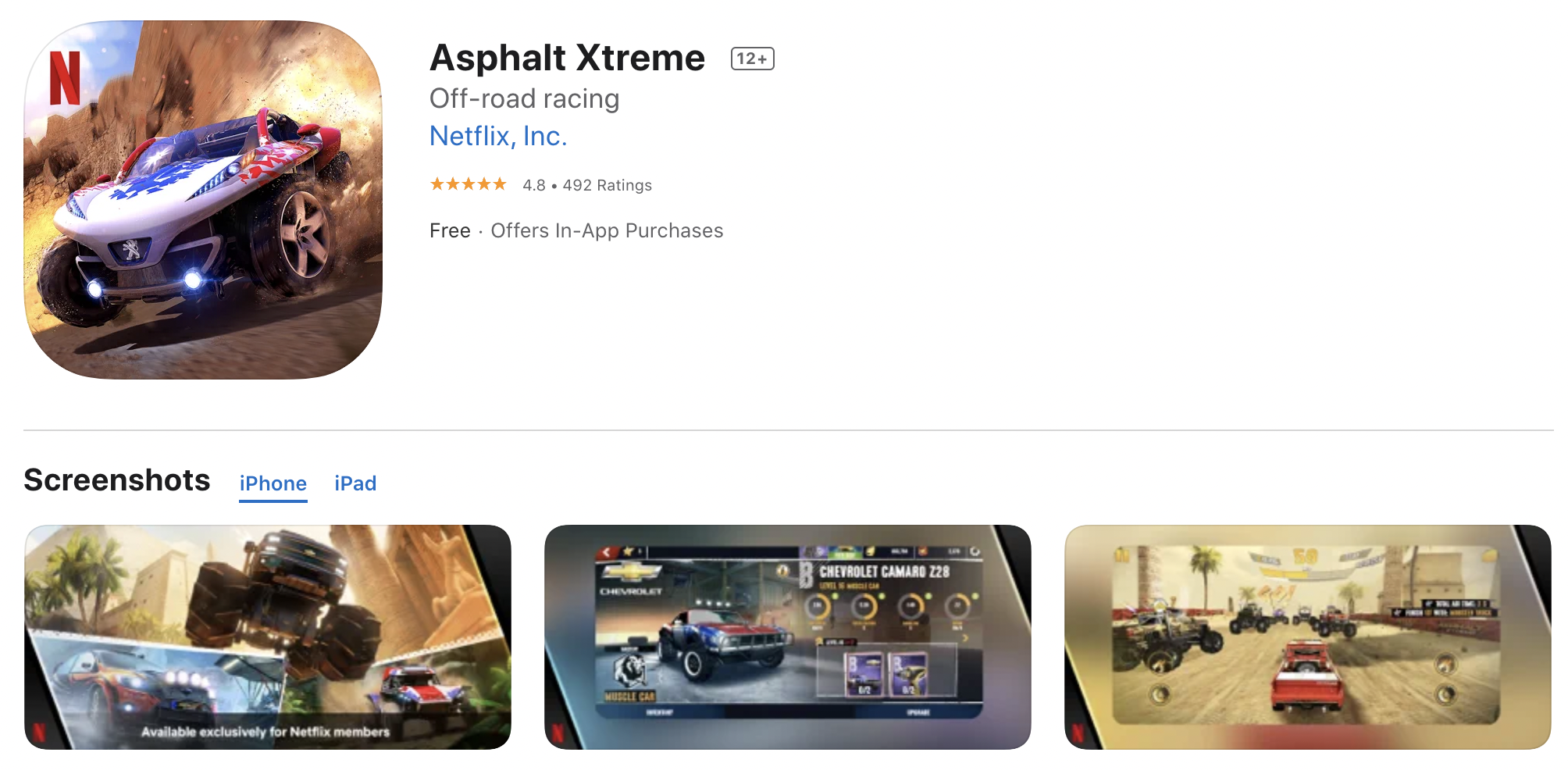The width and height of the screenshot is (1568, 770).
Task: Switch to the iPhone screenshots tab
Action: [x=273, y=483]
